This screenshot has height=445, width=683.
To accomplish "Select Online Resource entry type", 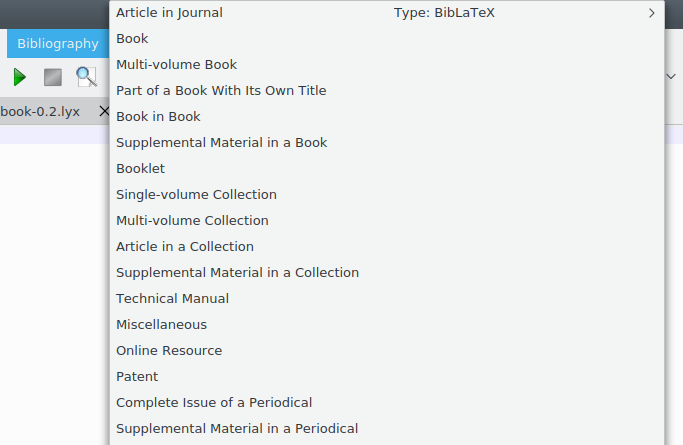I will [x=169, y=351].
